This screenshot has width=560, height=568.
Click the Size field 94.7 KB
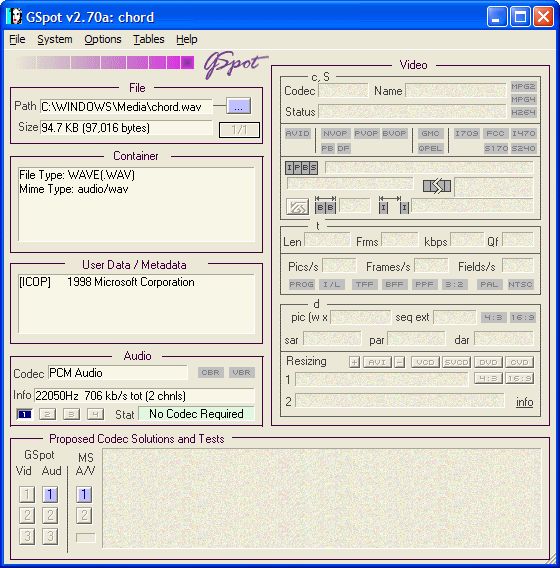(126, 128)
